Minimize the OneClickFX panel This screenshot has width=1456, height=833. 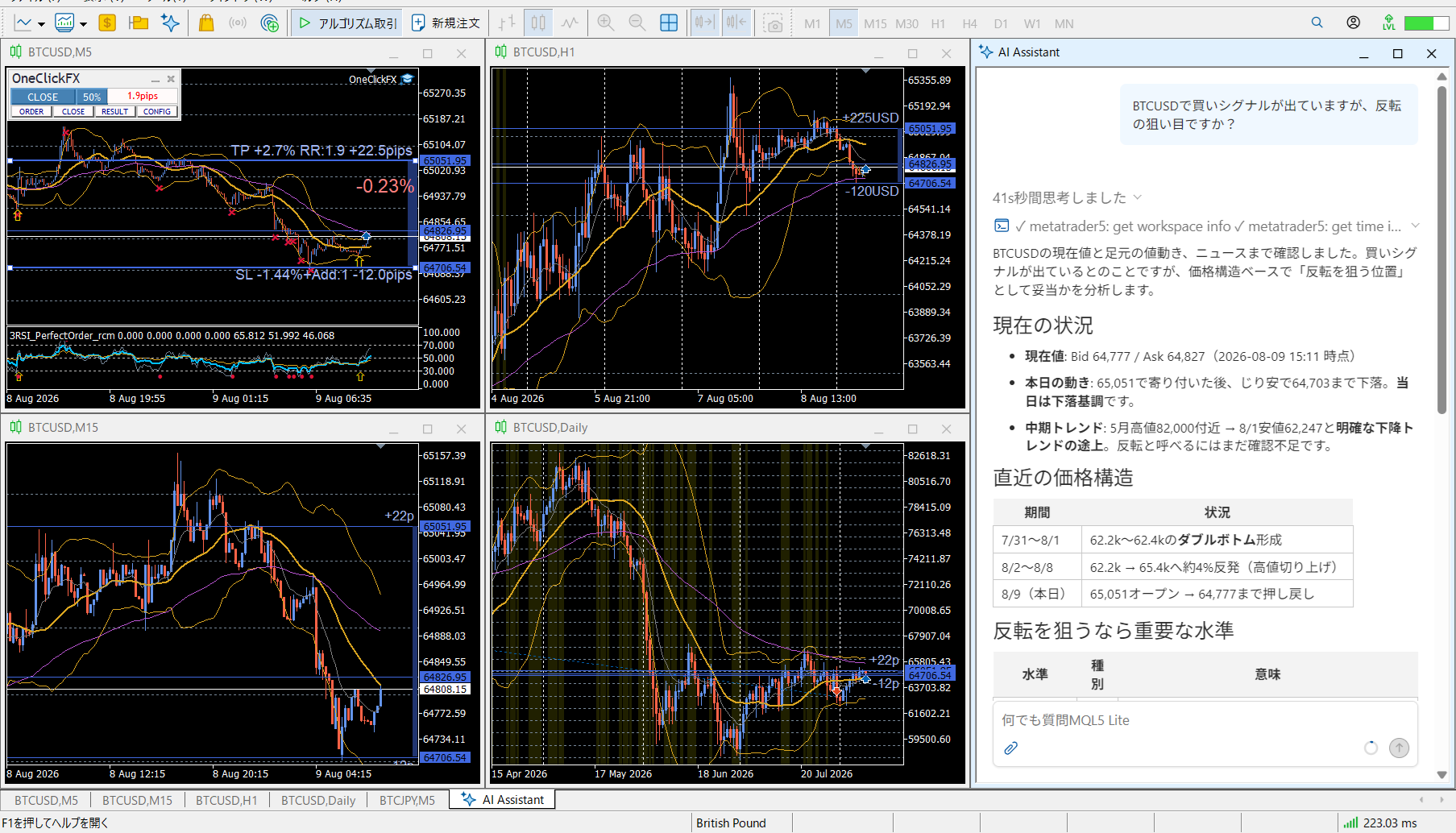(x=156, y=79)
